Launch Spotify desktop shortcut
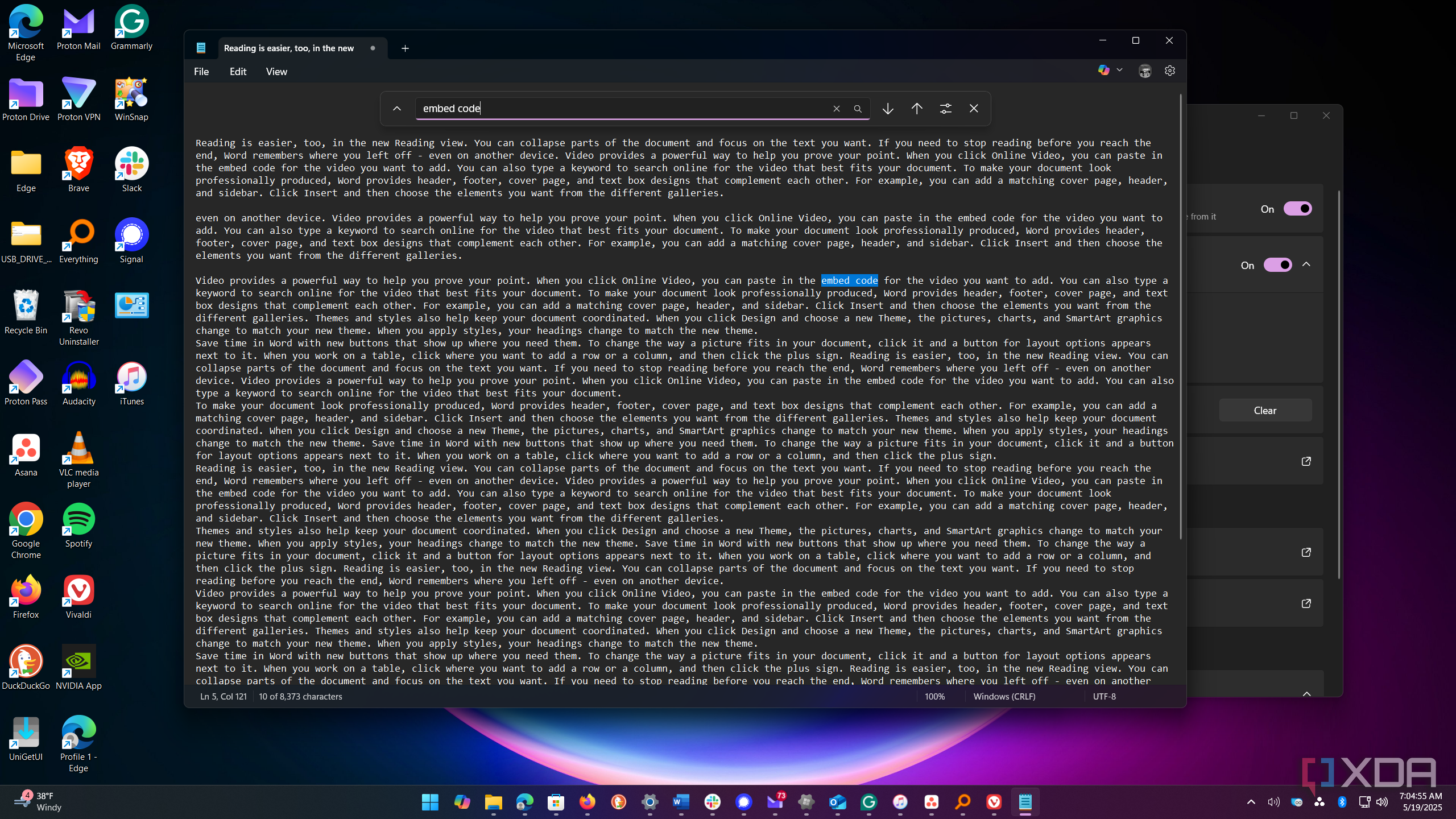This screenshot has height=819, width=1456. [x=79, y=526]
